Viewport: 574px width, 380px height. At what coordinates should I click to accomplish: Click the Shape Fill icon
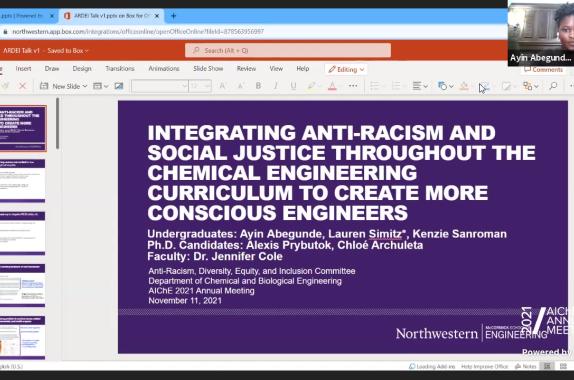464,86
